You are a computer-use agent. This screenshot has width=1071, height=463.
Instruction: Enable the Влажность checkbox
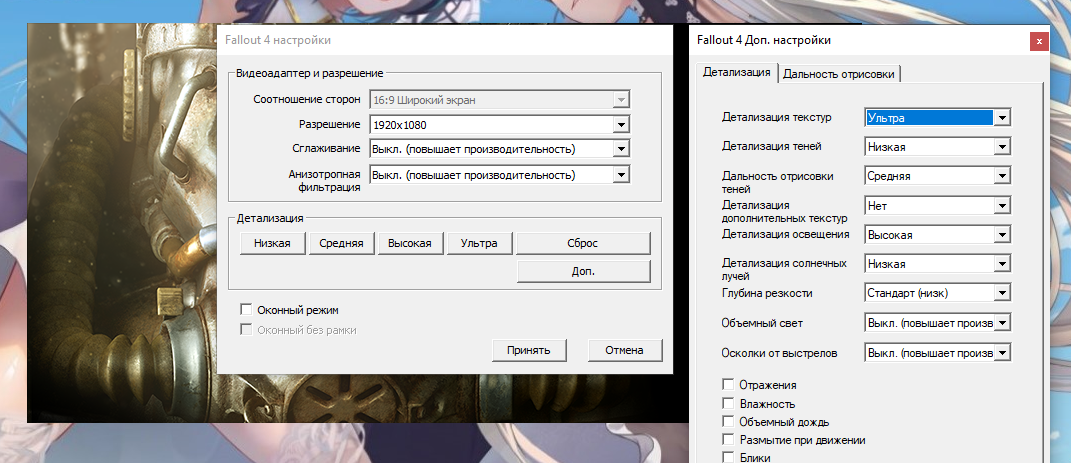coord(727,404)
